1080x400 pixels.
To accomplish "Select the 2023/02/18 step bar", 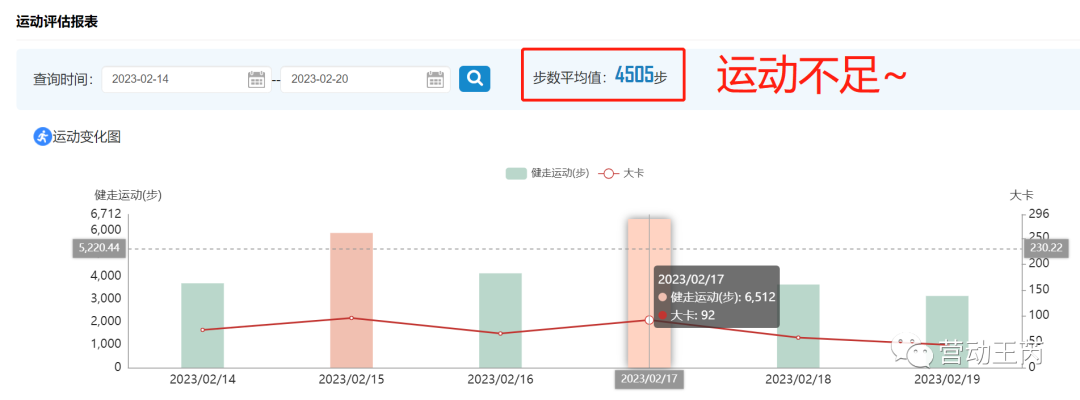I will (798, 326).
